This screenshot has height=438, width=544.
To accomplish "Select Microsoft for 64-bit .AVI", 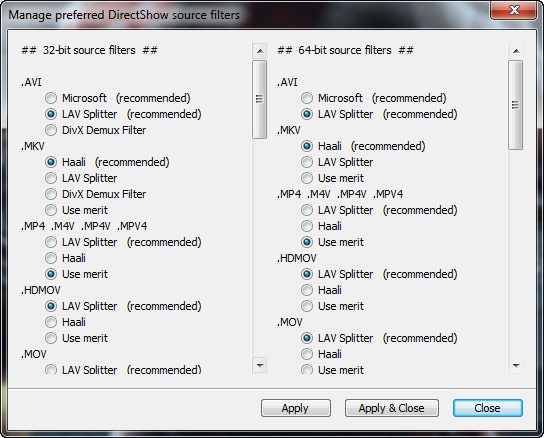I will [307, 98].
